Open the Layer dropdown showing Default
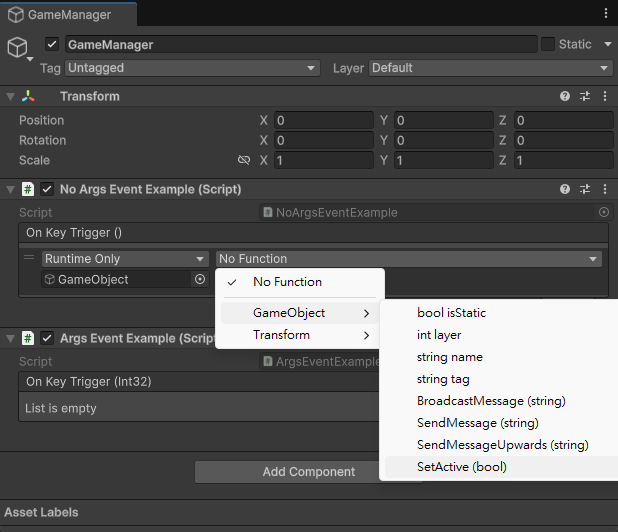618x532 pixels. pyautogui.click(x=490, y=68)
